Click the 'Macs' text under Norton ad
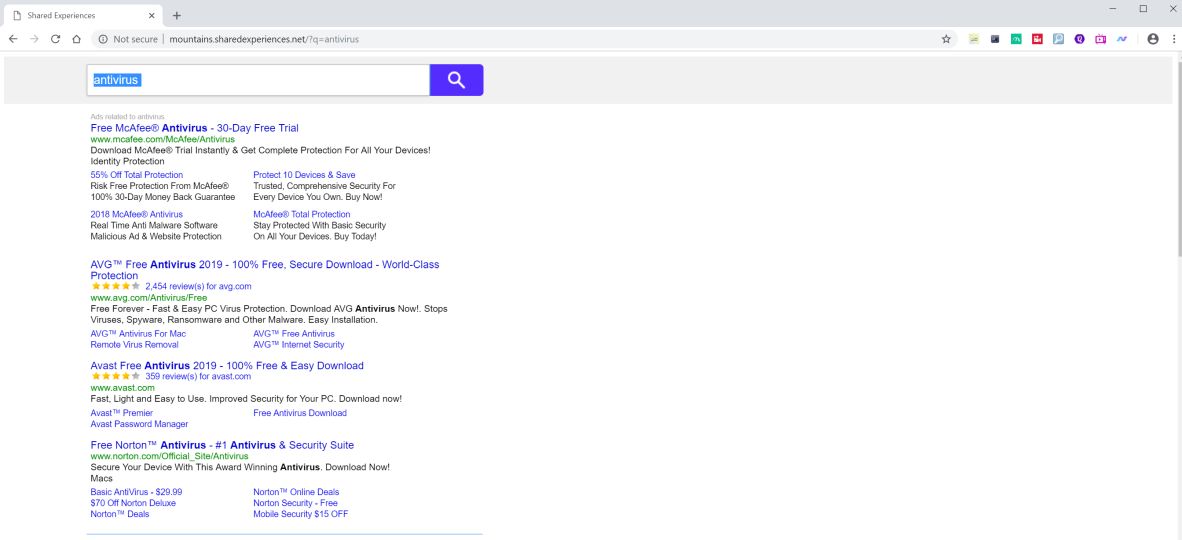The height and width of the screenshot is (540, 1182). [x=101, y=478]
